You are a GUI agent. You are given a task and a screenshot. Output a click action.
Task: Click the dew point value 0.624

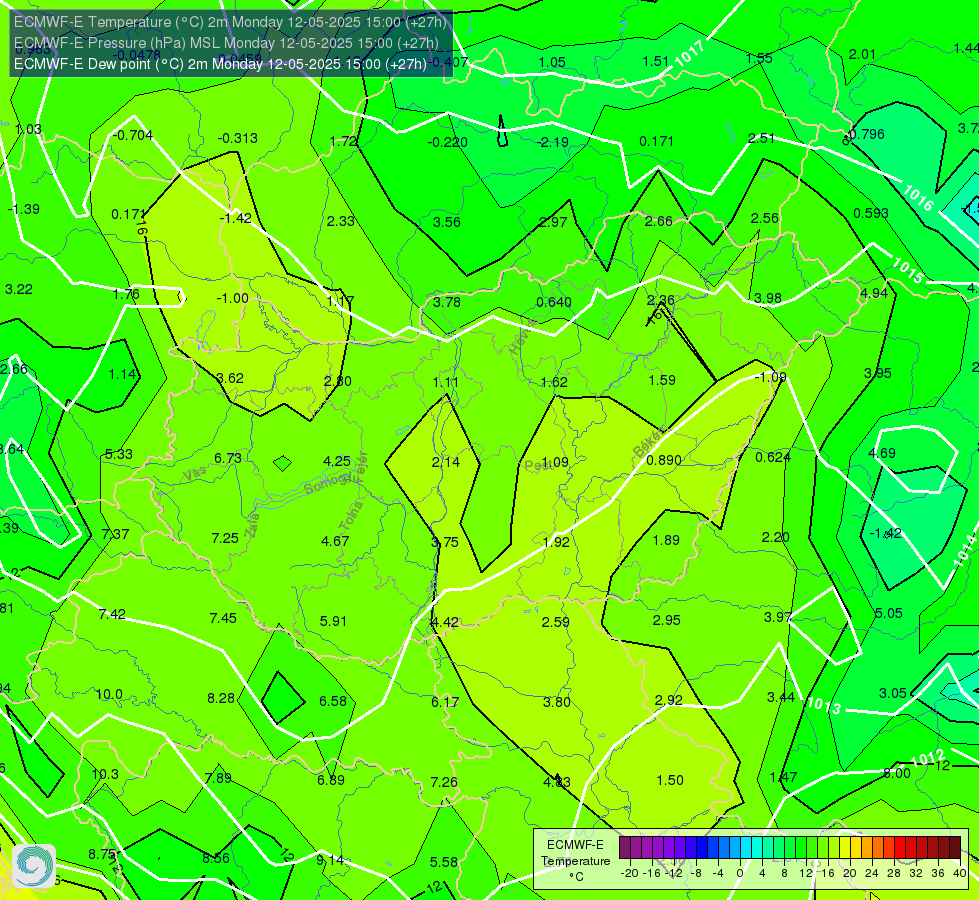[773, 457]
